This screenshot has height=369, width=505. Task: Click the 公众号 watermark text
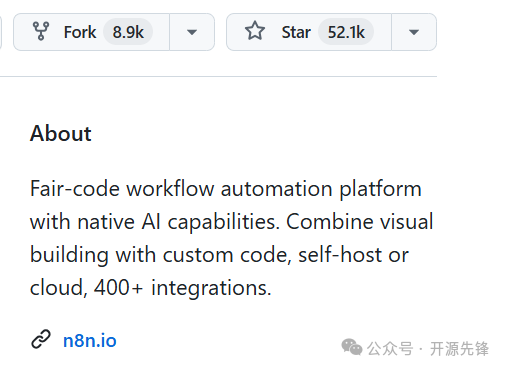point(390,349)
